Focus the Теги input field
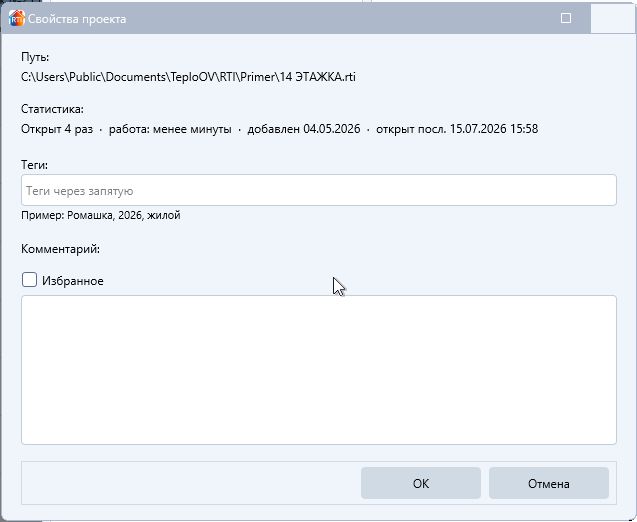This screenshot has height=522, width=637. [x=318, y=190]
